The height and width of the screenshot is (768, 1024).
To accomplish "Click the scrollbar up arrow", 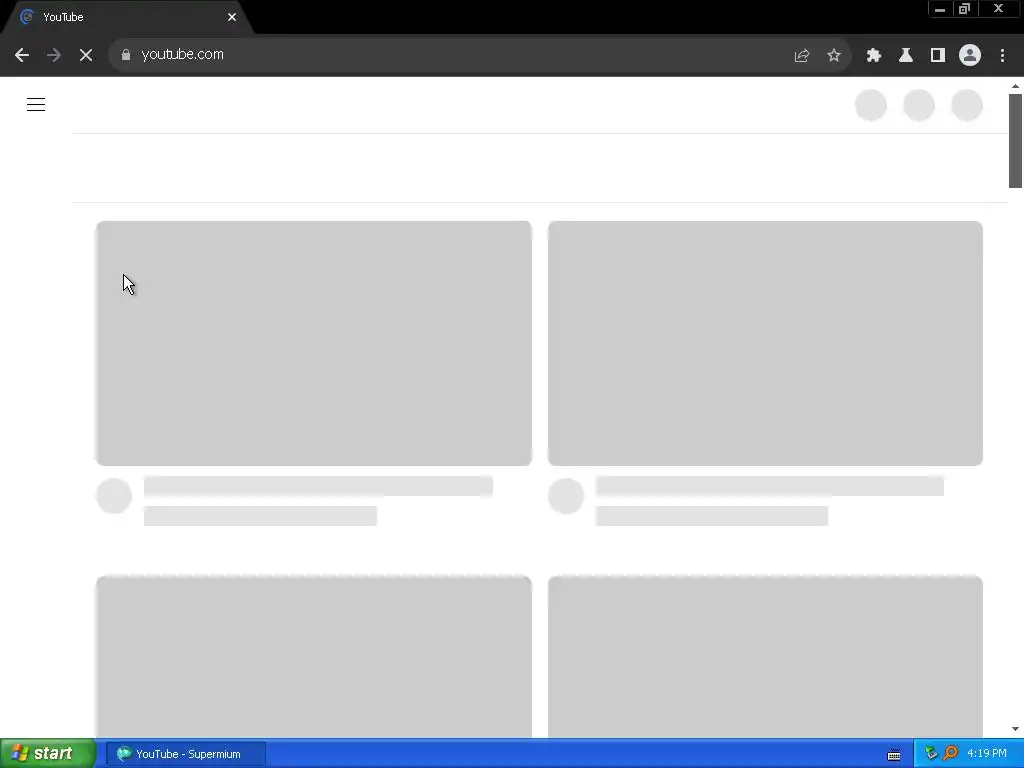I will point(1015,86).
